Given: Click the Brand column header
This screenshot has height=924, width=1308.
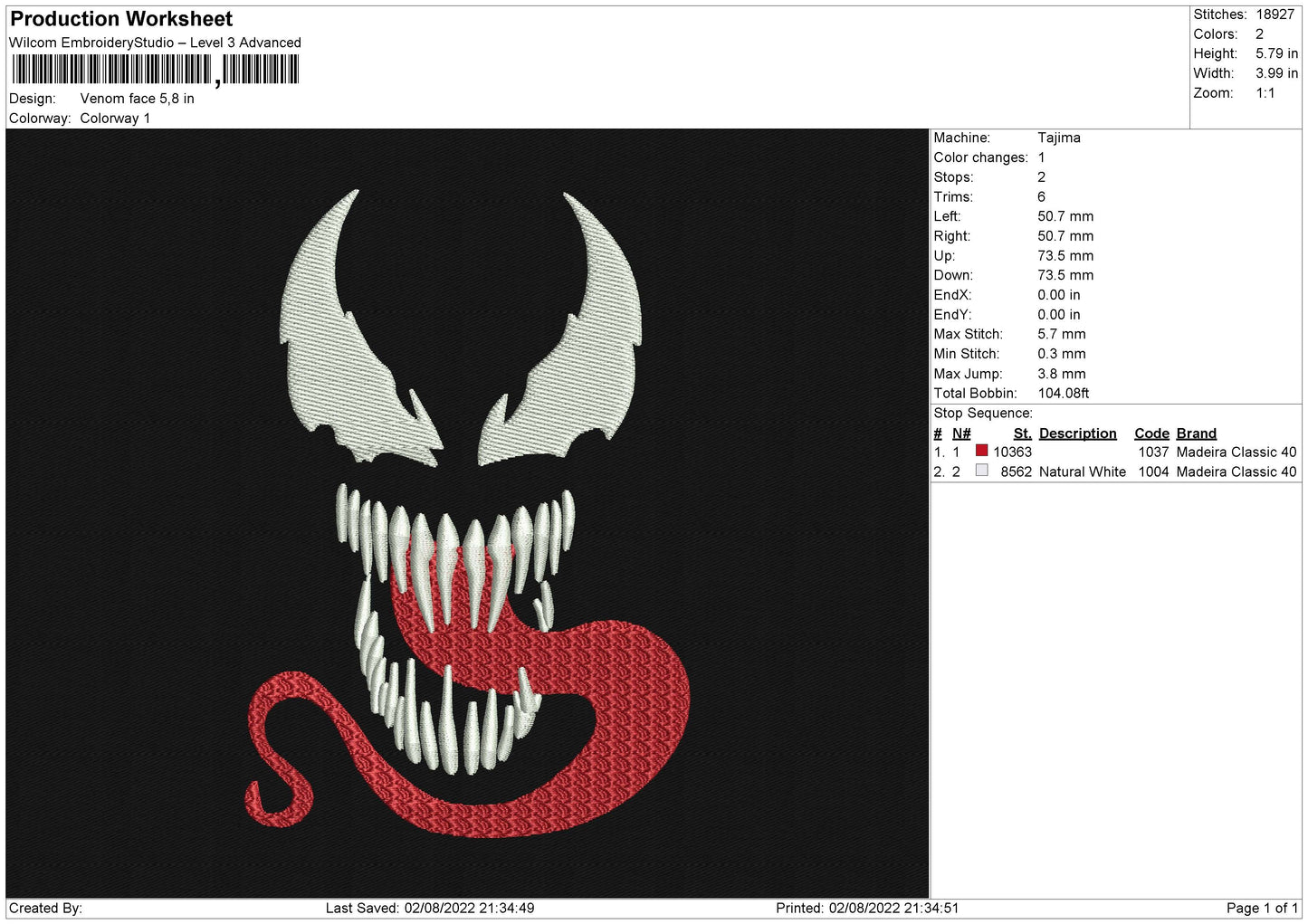Looking at the screenshot, I should click(x=1196, y=433).
